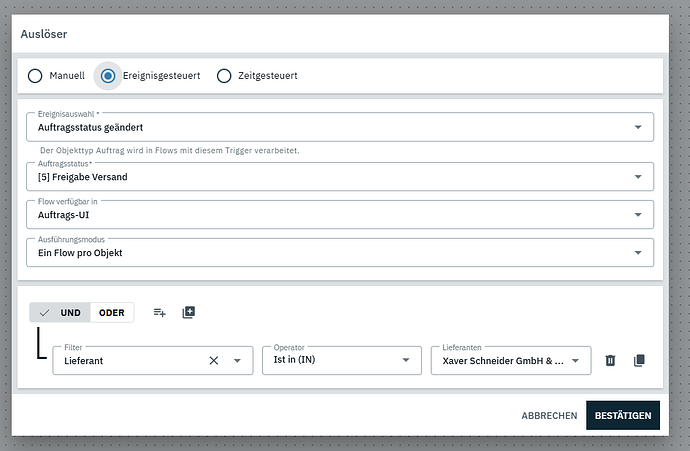Screen dimensions: 690x451
Task: Open the Auftragsstatus dropdown
Action: 340,176
